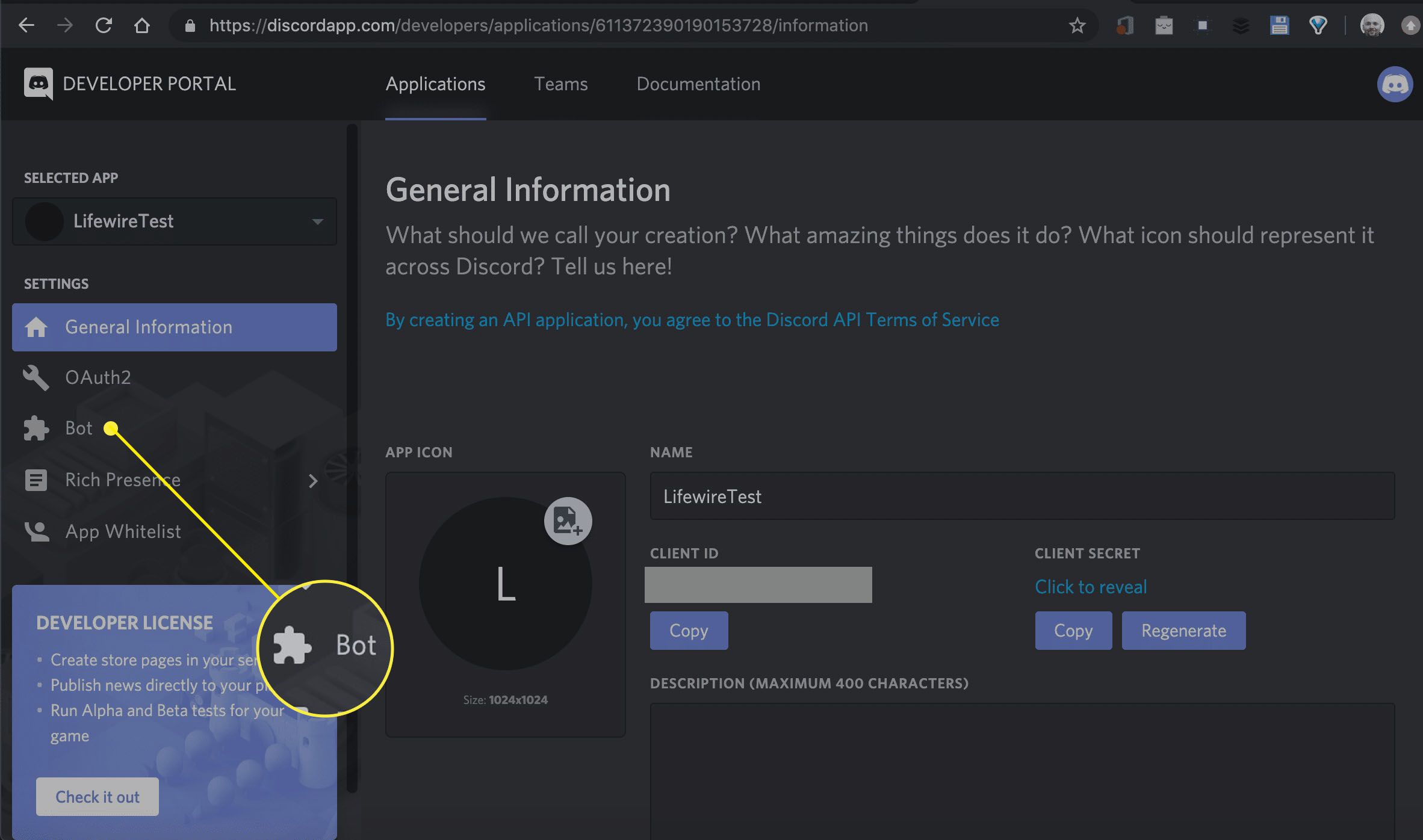Click the Name field containing LifewireTest
This screenshot has width=1423, height=840.
[1022, 496]
